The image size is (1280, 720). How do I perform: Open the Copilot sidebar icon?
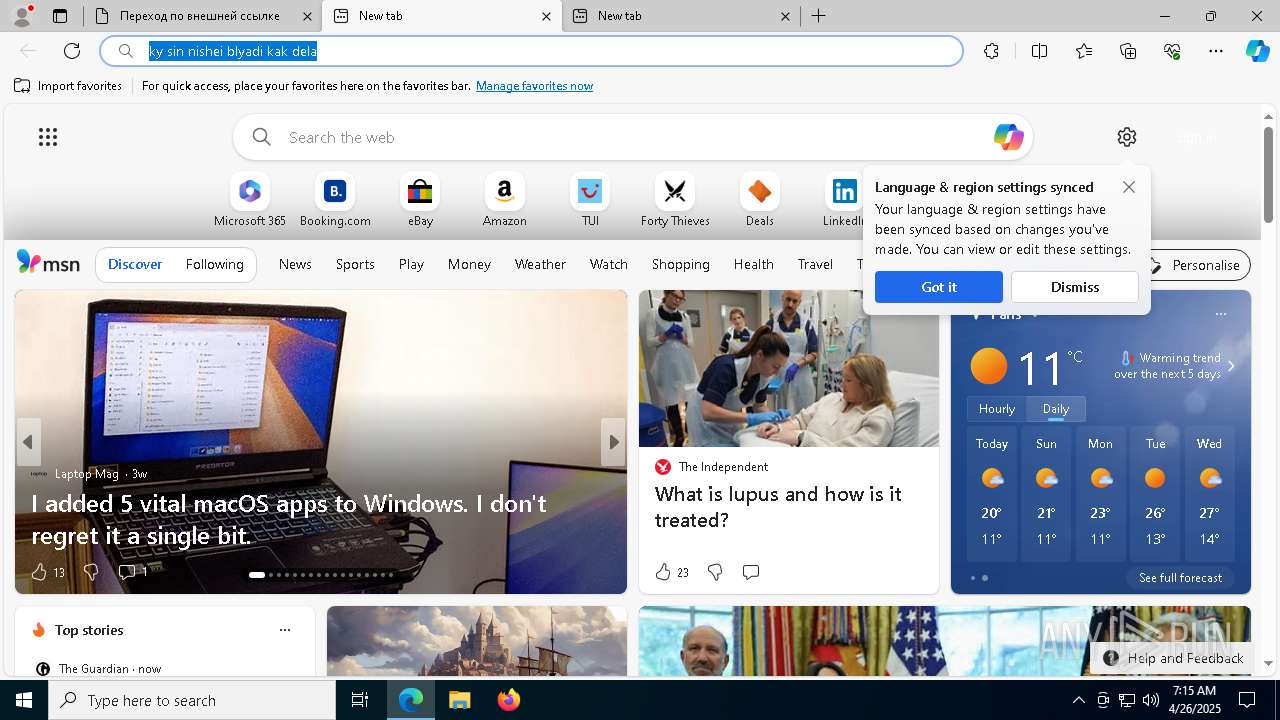tap(1257, 51)
